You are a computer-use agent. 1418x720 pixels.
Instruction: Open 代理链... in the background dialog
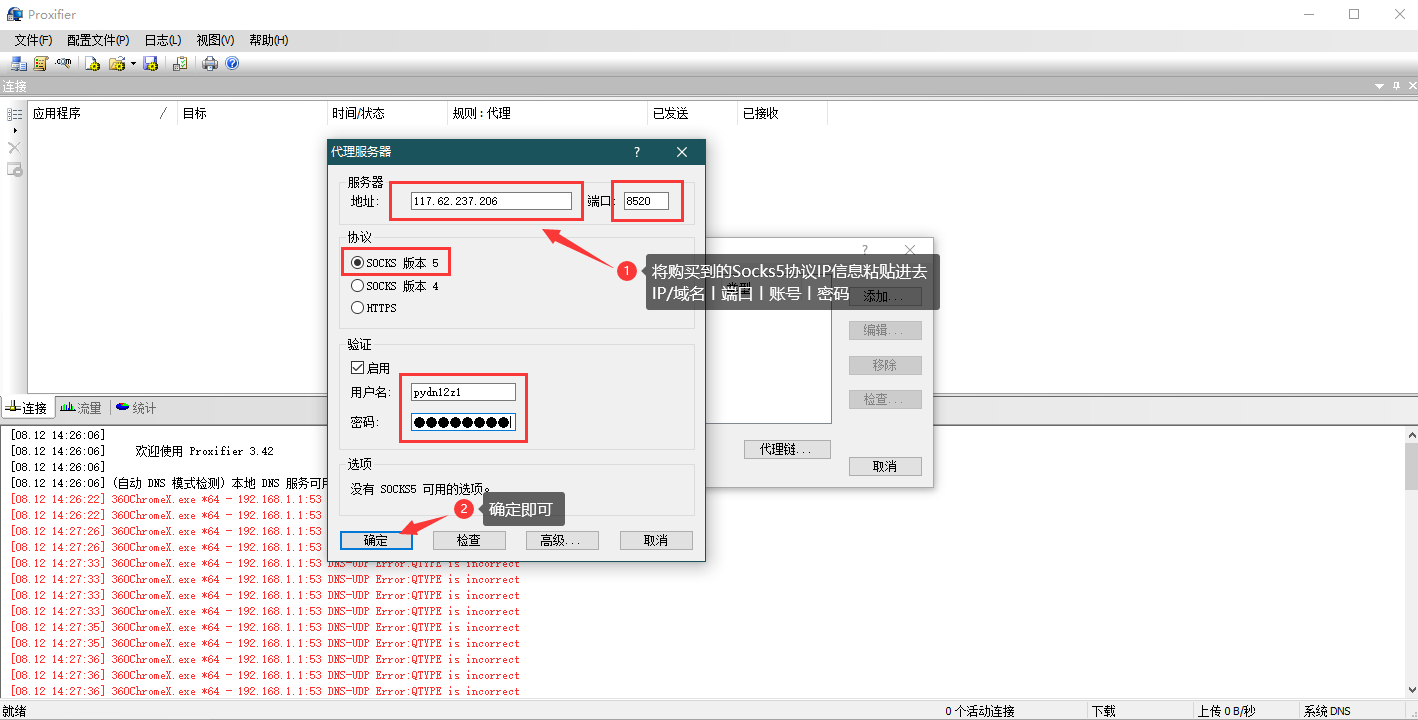click(788, 450)
